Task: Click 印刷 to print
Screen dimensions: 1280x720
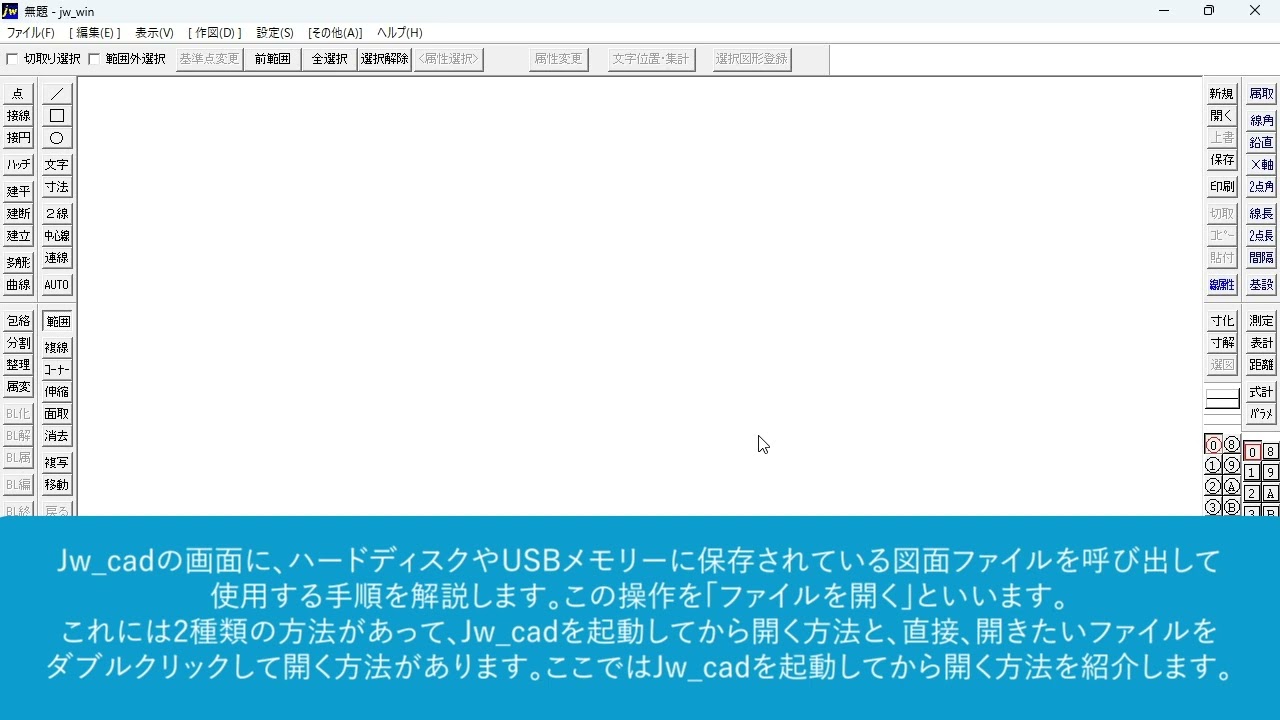Action: [1222, 187]
